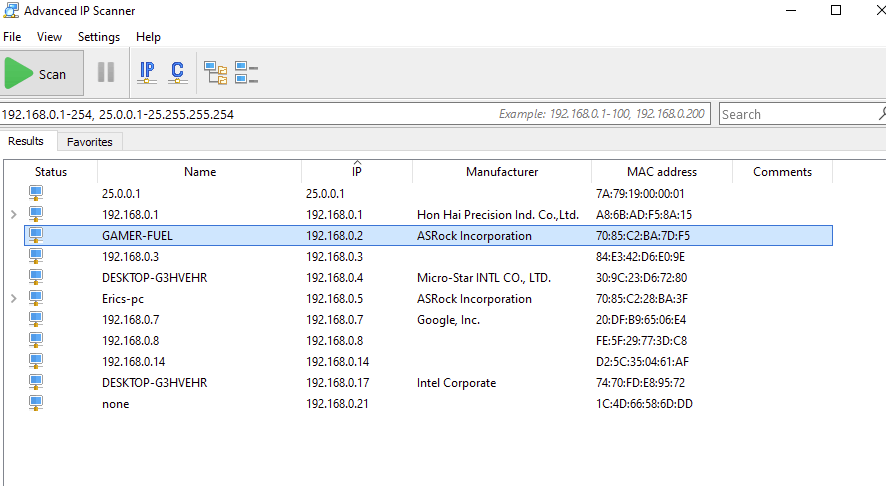886x486 pixels.
Task: Click MAC address 70:85:C2:BA:7D:F5
Action: tap(642, 236)
